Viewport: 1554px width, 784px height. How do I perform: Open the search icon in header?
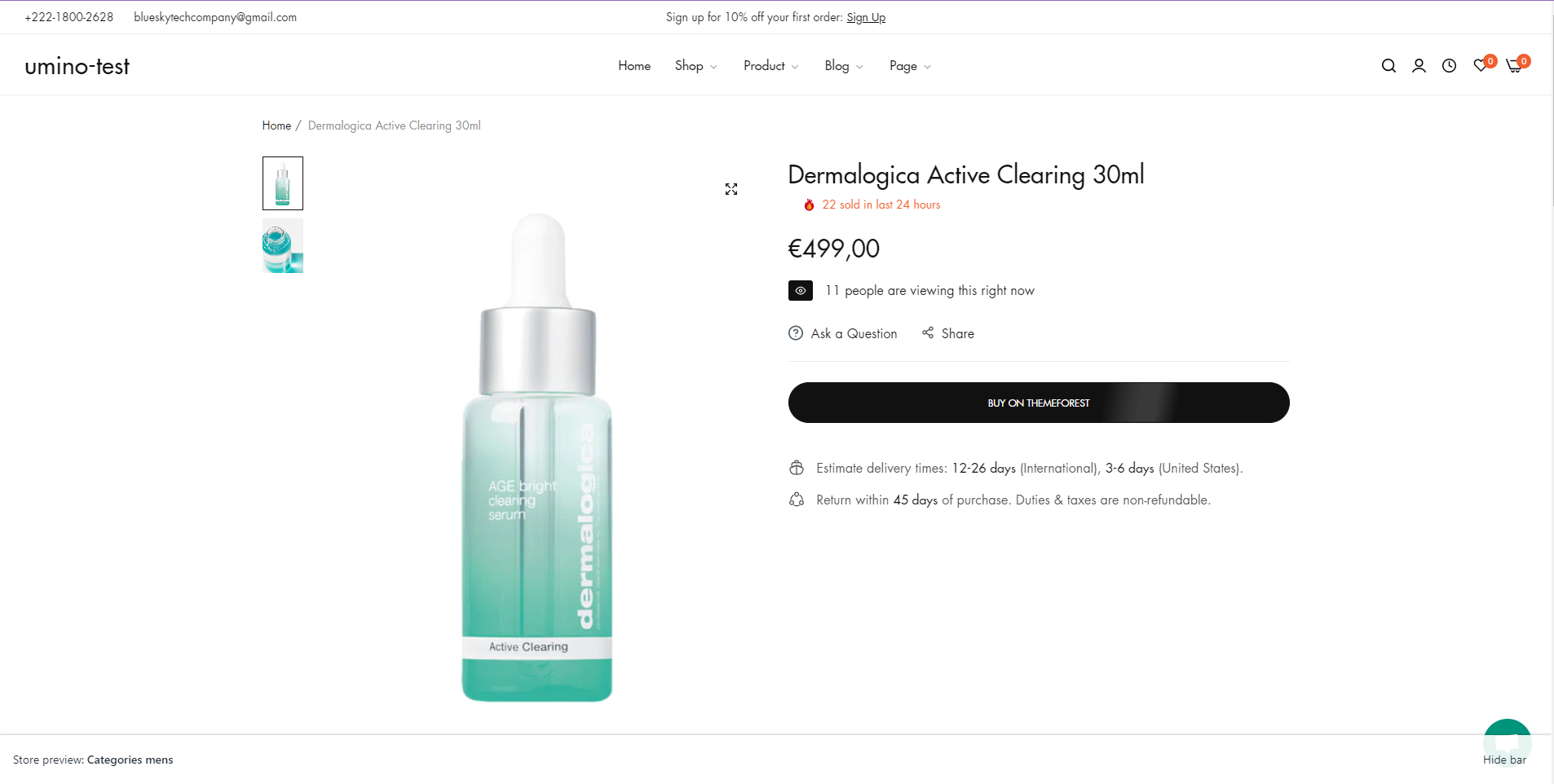[1388, 66]
